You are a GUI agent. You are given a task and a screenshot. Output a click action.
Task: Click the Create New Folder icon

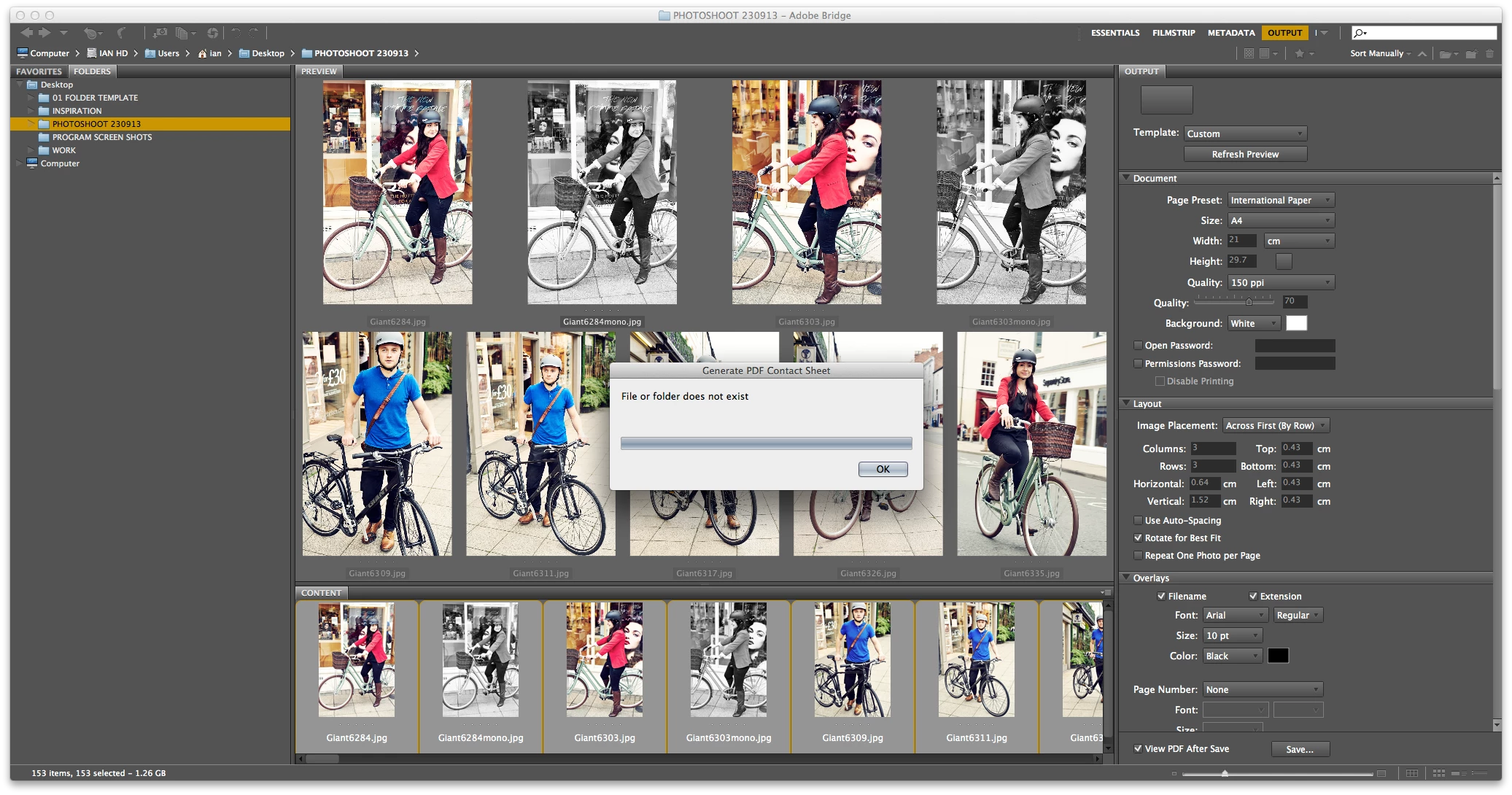click(1471, 53)
